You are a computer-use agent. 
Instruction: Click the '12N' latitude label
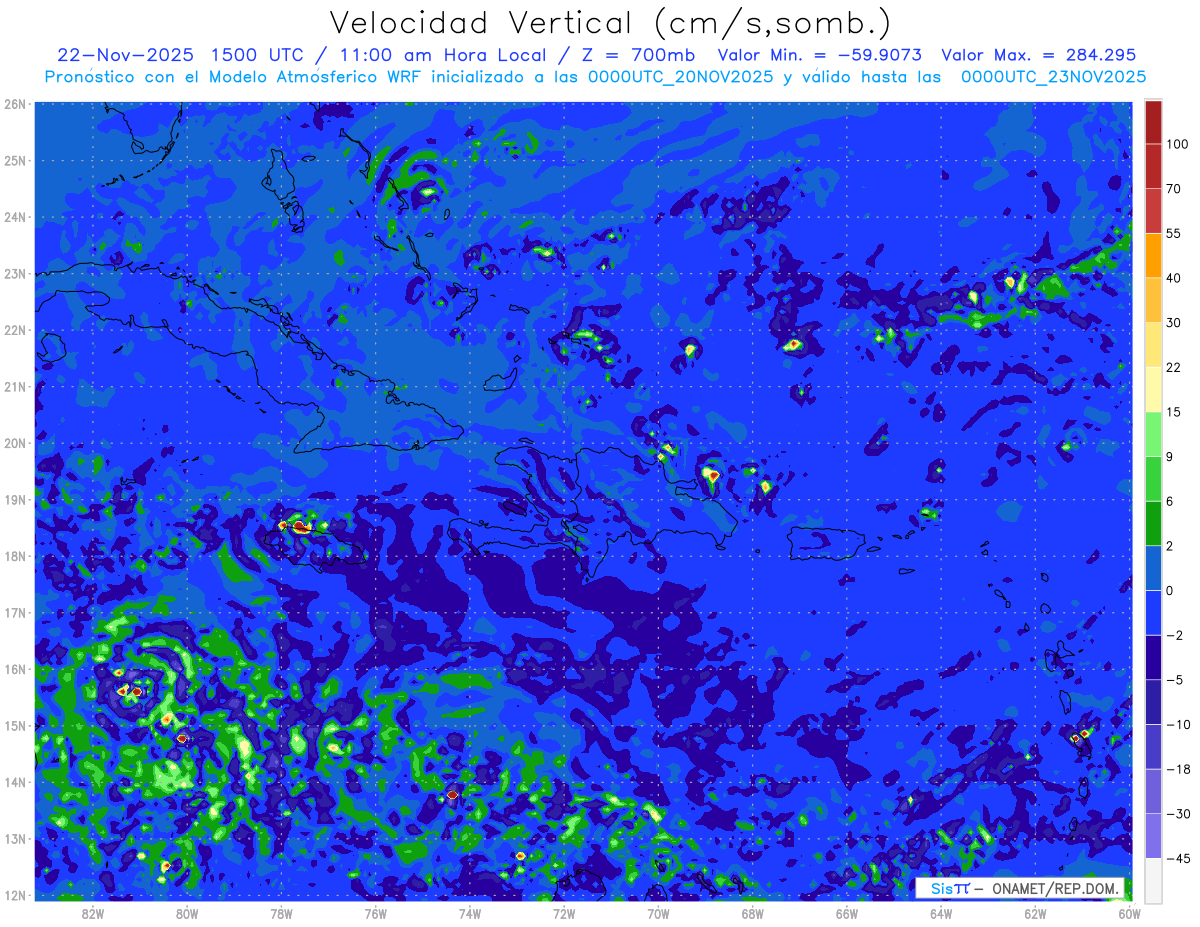pyautogui.click(x=15, y=895)
